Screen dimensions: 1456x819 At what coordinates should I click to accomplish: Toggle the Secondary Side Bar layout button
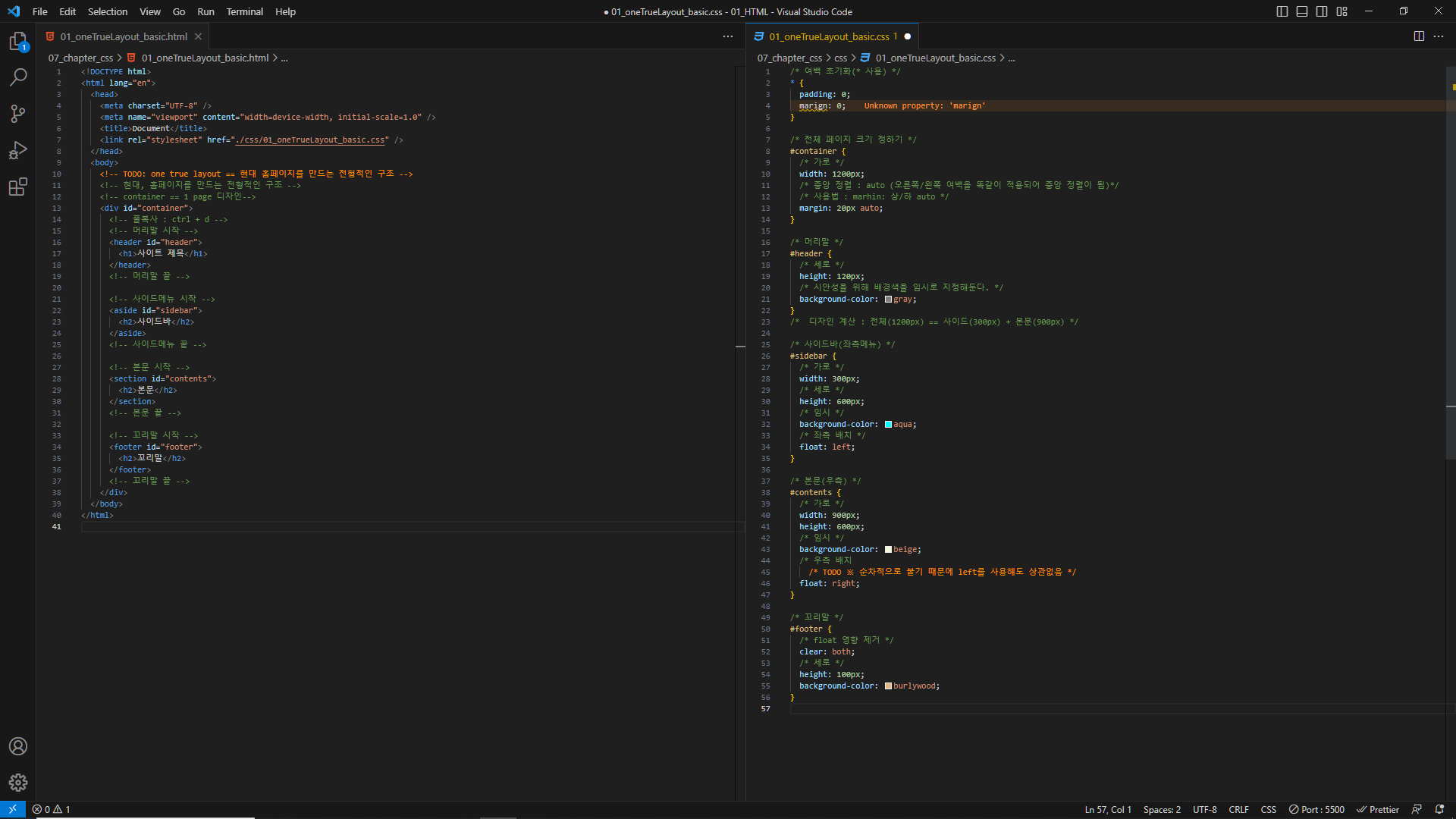pyautogui.click(x=1322, y=11)
